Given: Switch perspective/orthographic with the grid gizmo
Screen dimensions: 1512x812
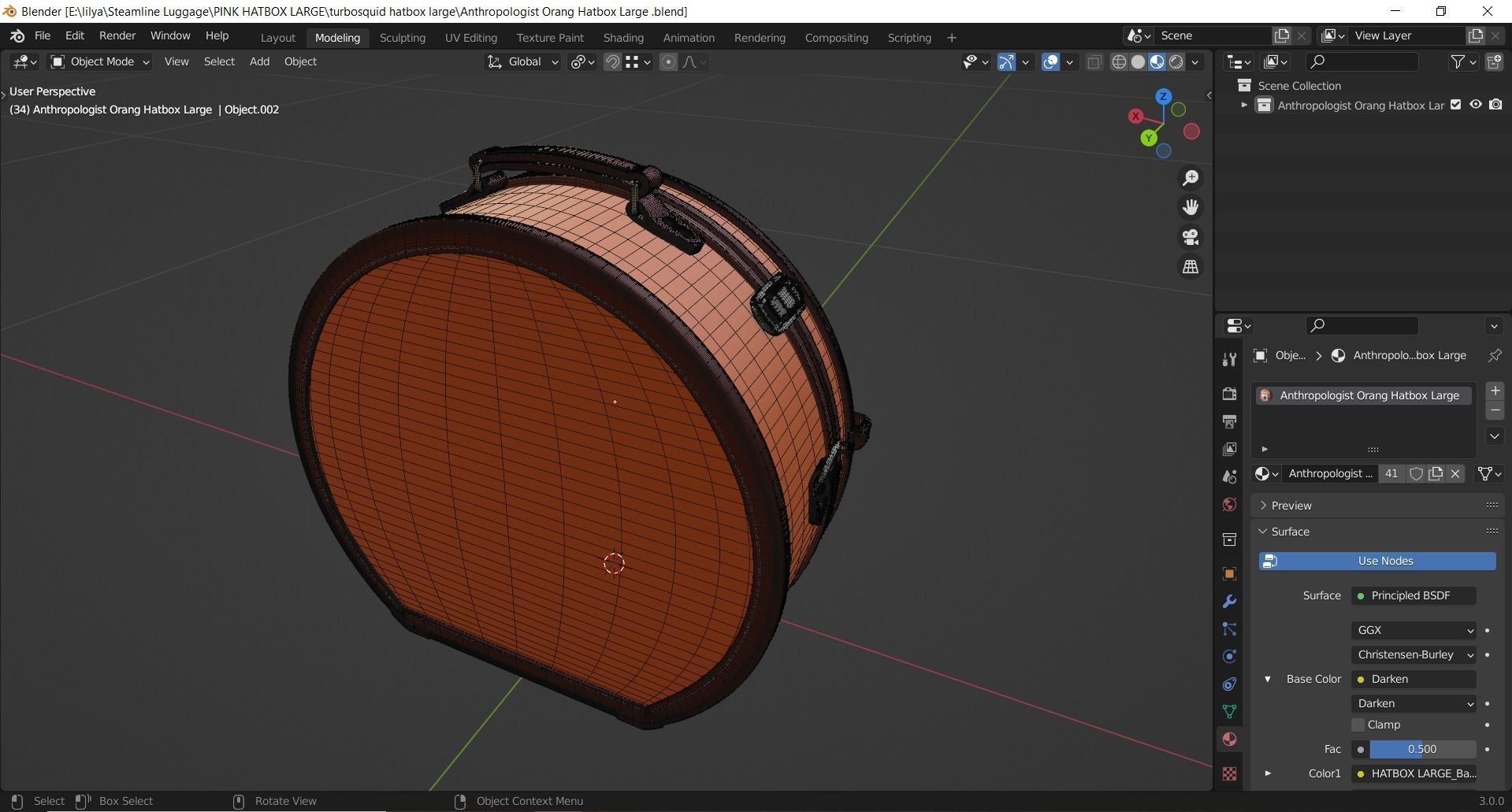Looking at the screenshot, I should (x=1191, y=267).
